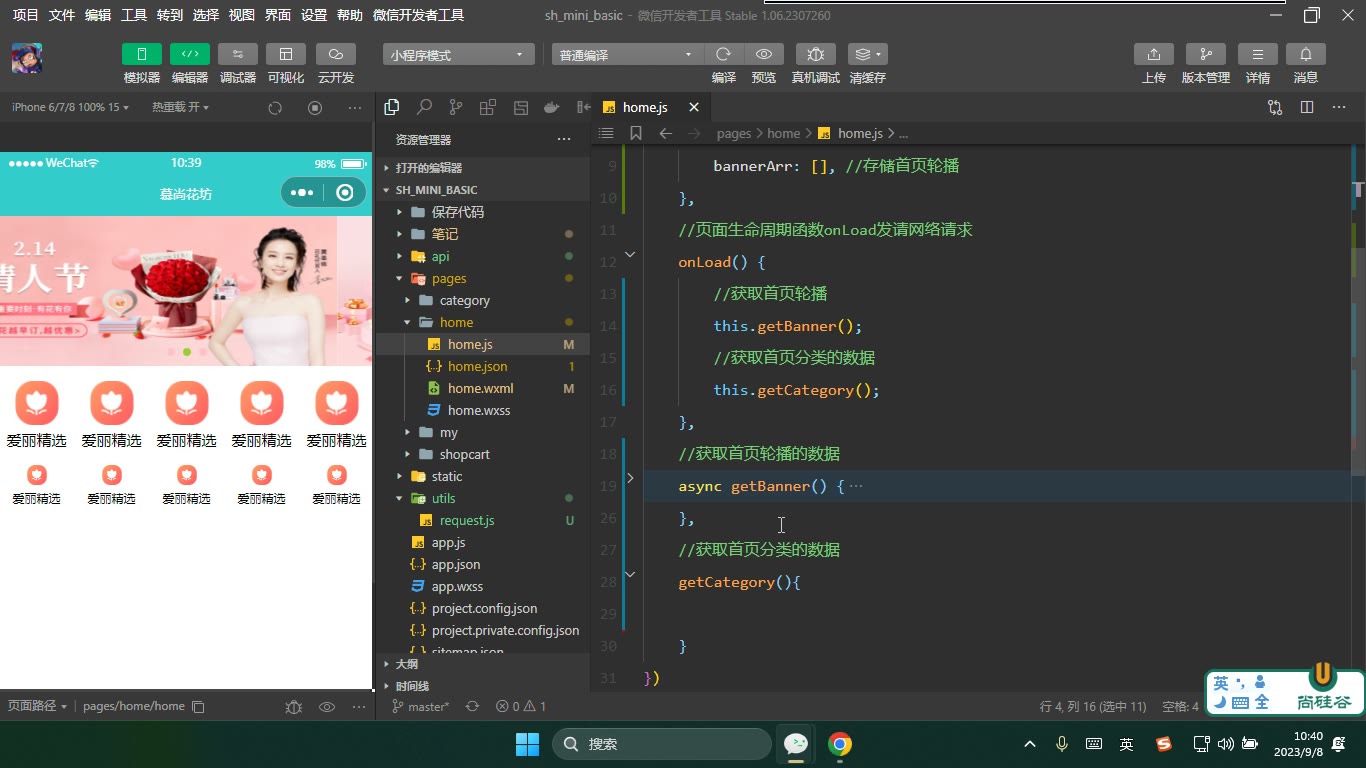Click the 真机调试 remote debug icon
This screenshot has width=1366, height=768.
tap(816, 54)
